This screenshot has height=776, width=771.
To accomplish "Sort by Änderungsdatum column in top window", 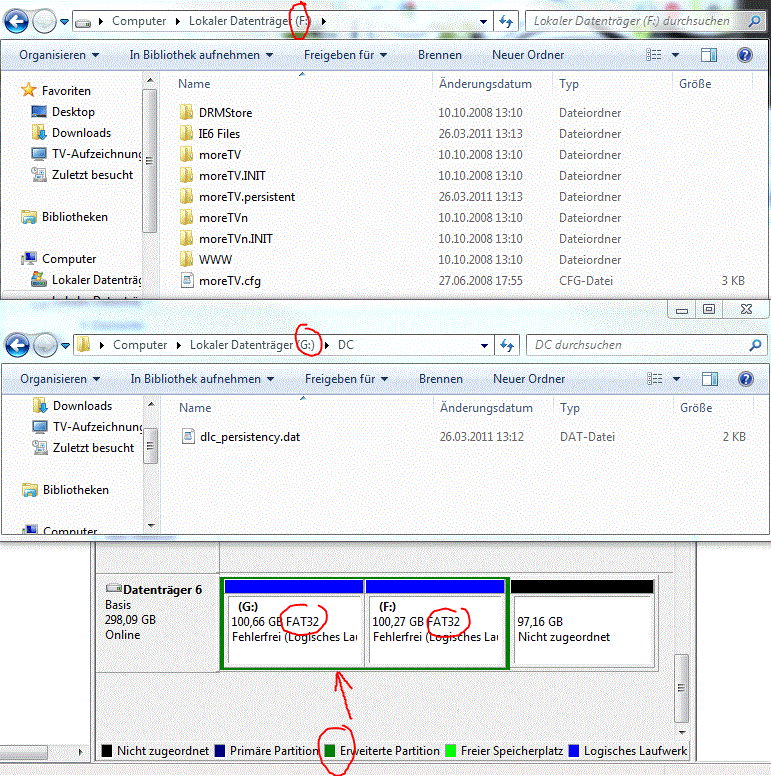I will click(x=485, y=84).
